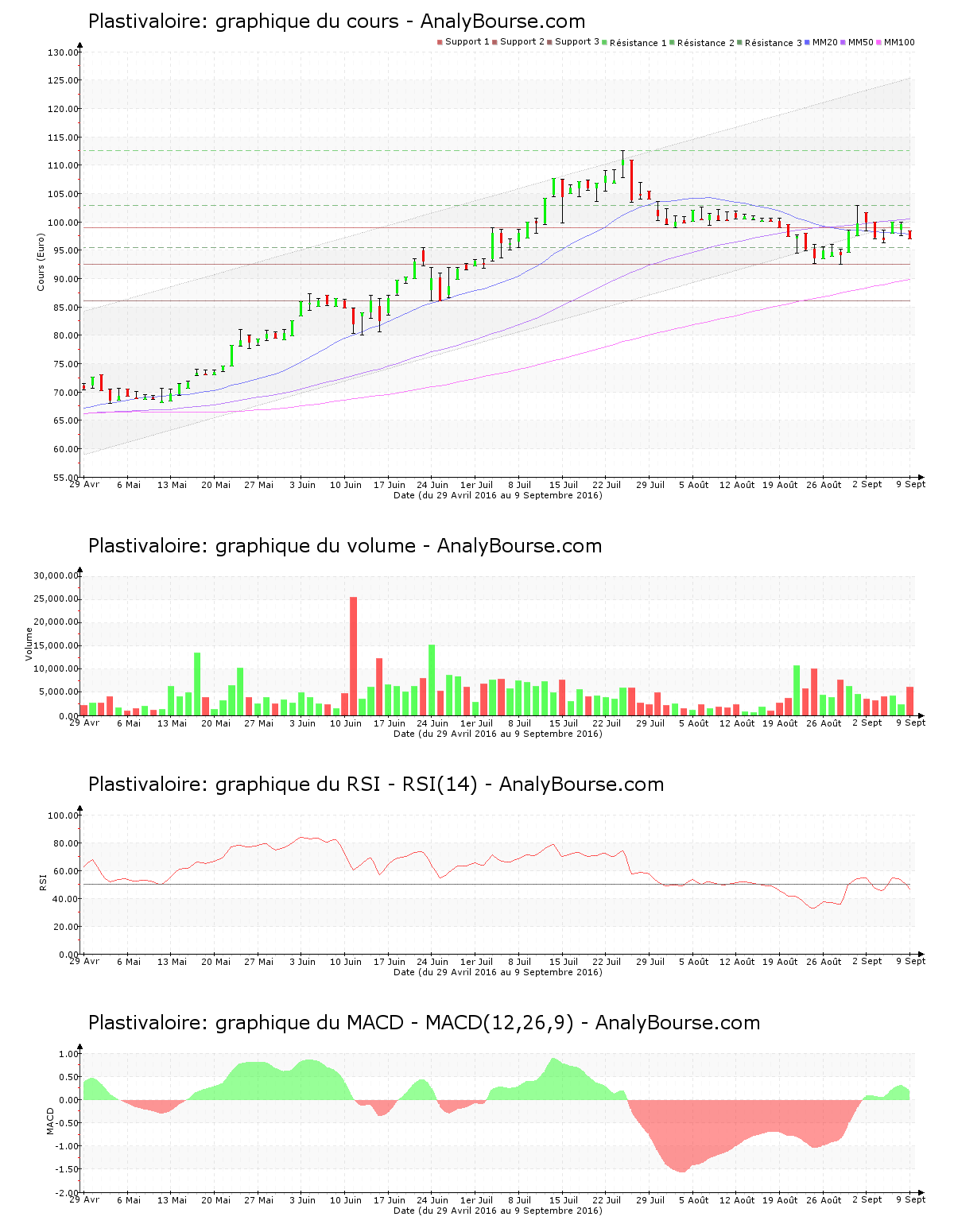Select the MM50 legend label

[x=861, y=42]
